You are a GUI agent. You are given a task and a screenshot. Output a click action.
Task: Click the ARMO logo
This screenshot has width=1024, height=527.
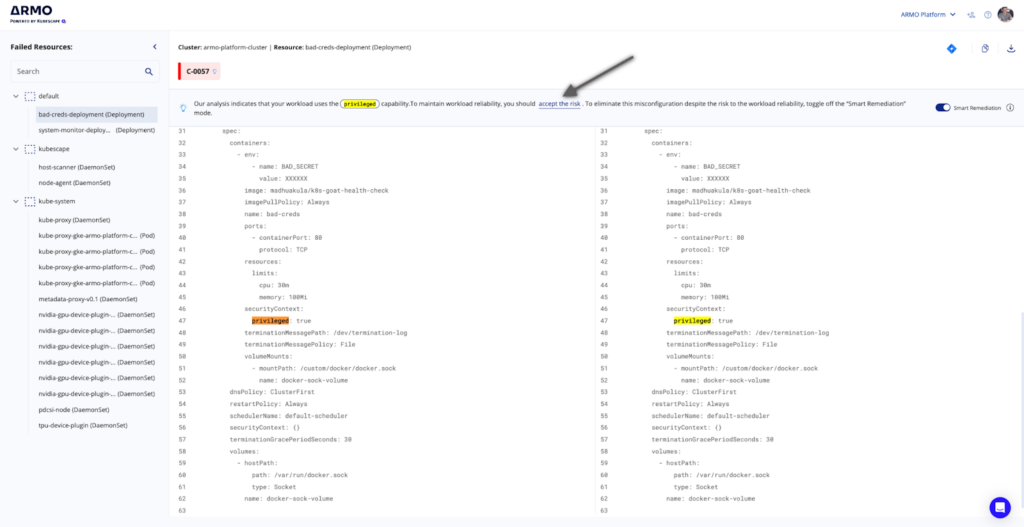[38, 14]
